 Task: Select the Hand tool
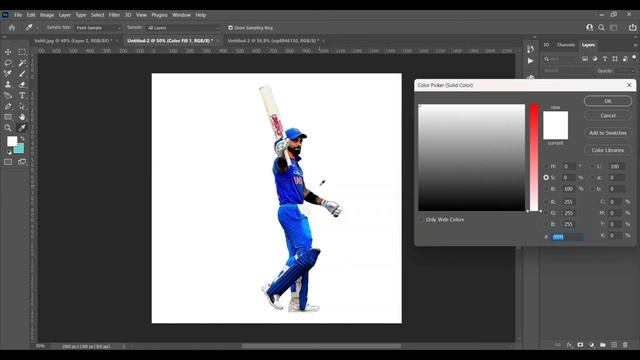[x=22, y=117]
